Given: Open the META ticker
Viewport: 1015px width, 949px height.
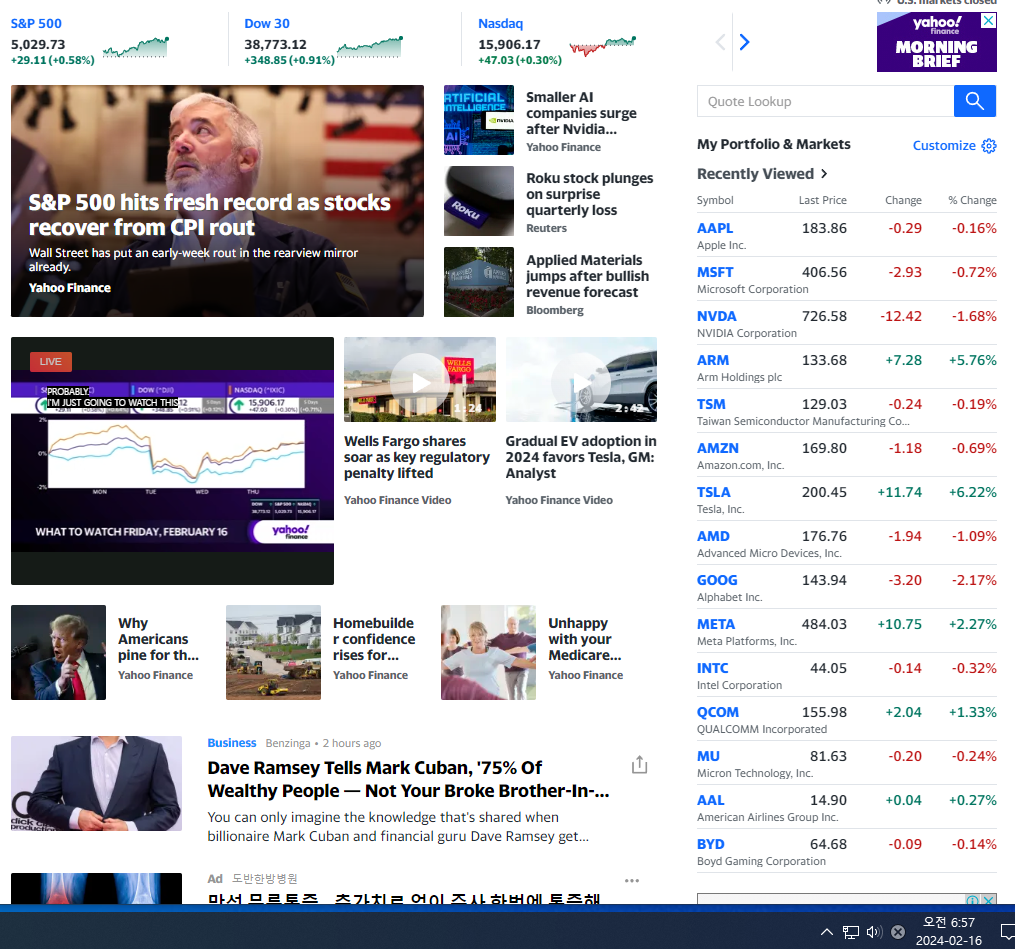Looking at the screenshot, I should pos(715,624).
